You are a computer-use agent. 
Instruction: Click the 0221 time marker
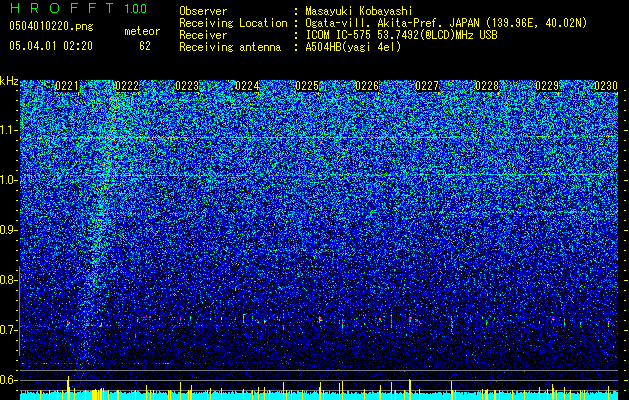tap(67, 86)
